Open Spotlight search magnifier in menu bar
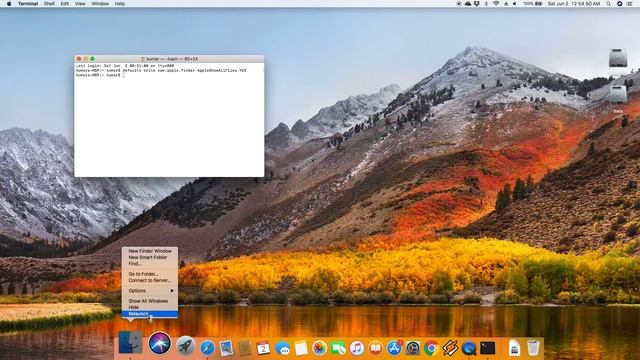The height and width of the screenshot is (360, 640). tap(608, 4)
